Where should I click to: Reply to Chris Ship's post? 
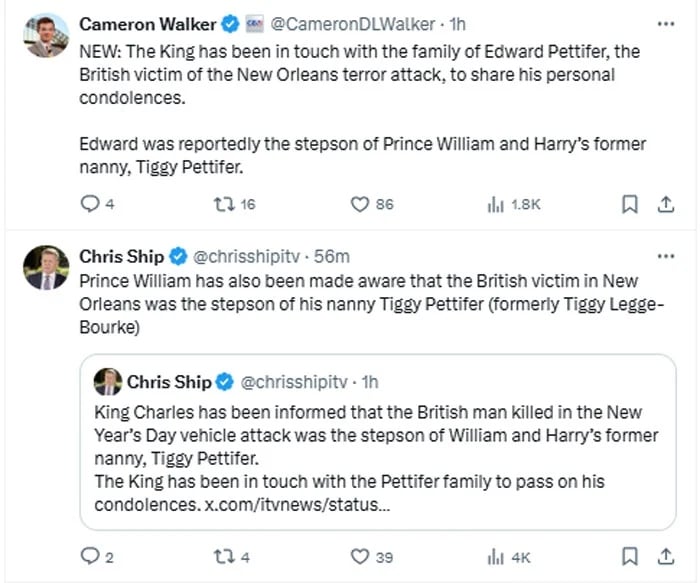[89, 556]
